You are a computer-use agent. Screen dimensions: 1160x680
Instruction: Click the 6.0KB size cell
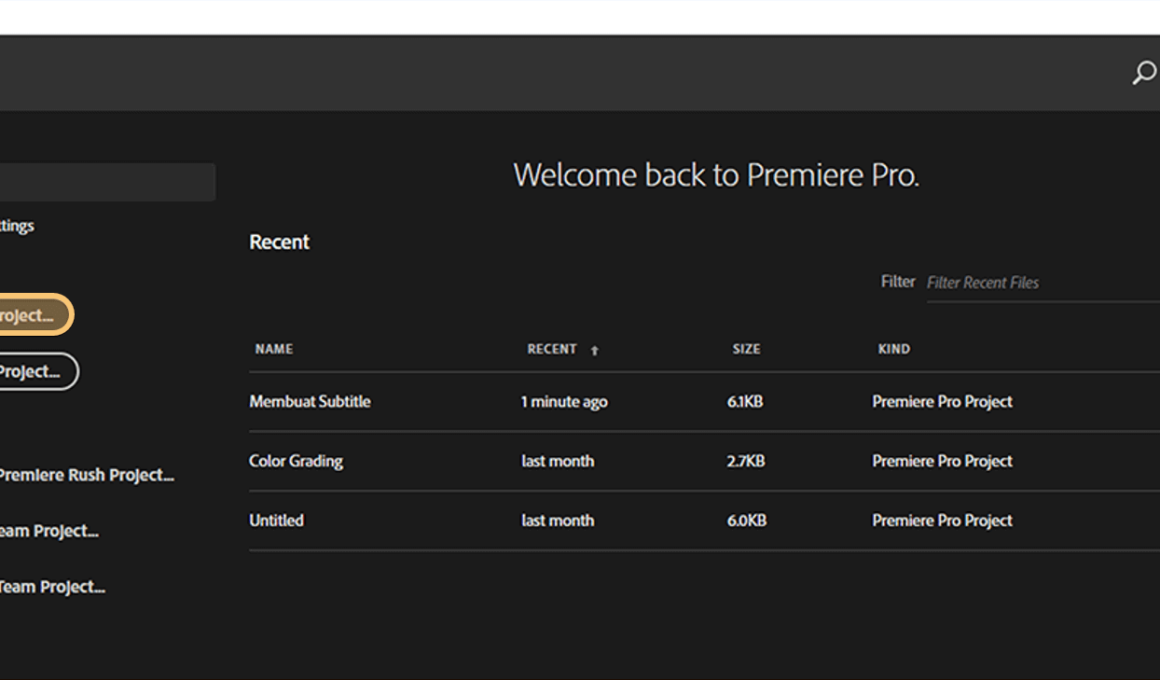[746, 520]
